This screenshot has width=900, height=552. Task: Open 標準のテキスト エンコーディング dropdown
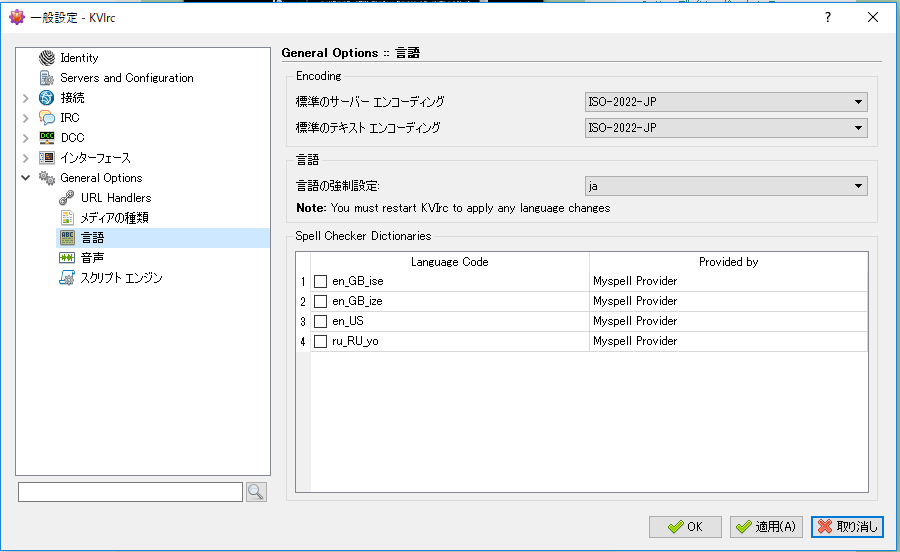[726, 127]
